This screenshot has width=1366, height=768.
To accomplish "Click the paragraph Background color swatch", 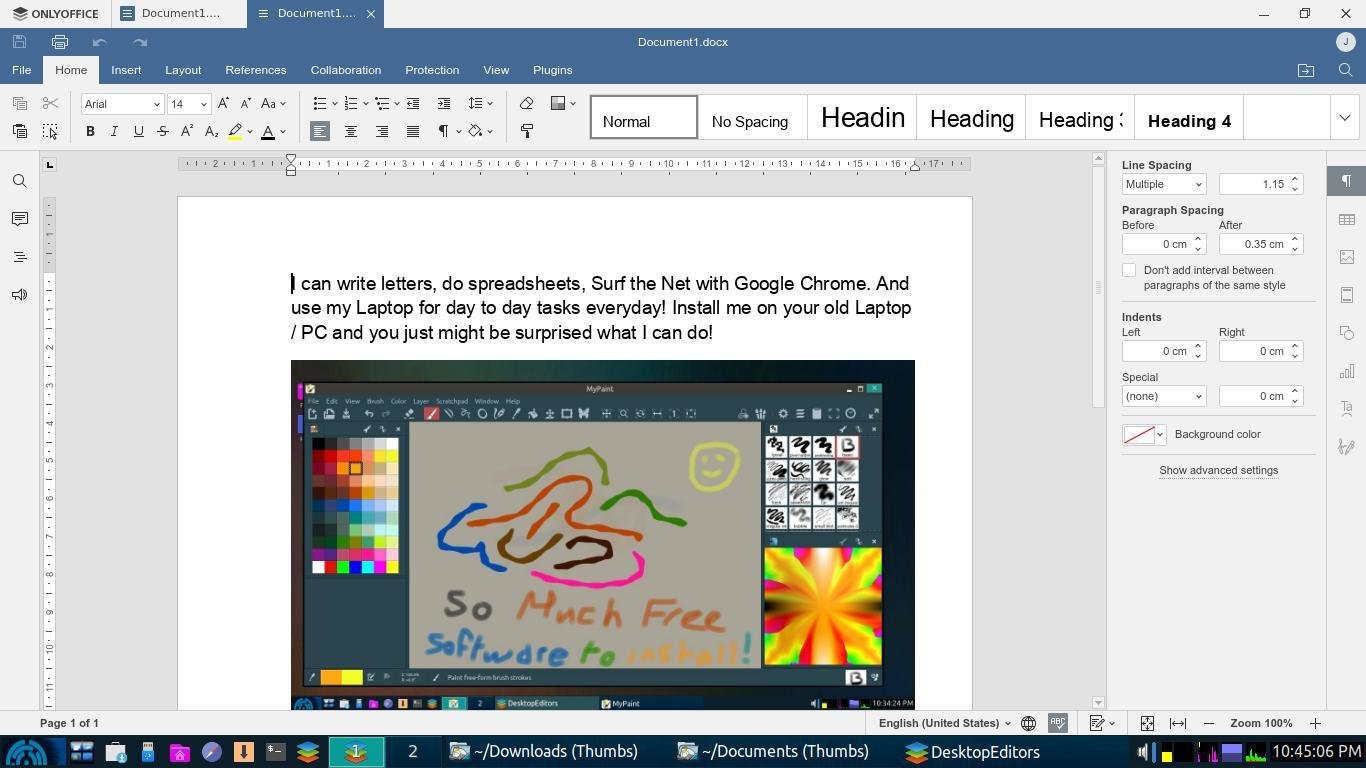I will click(1144, 434).
